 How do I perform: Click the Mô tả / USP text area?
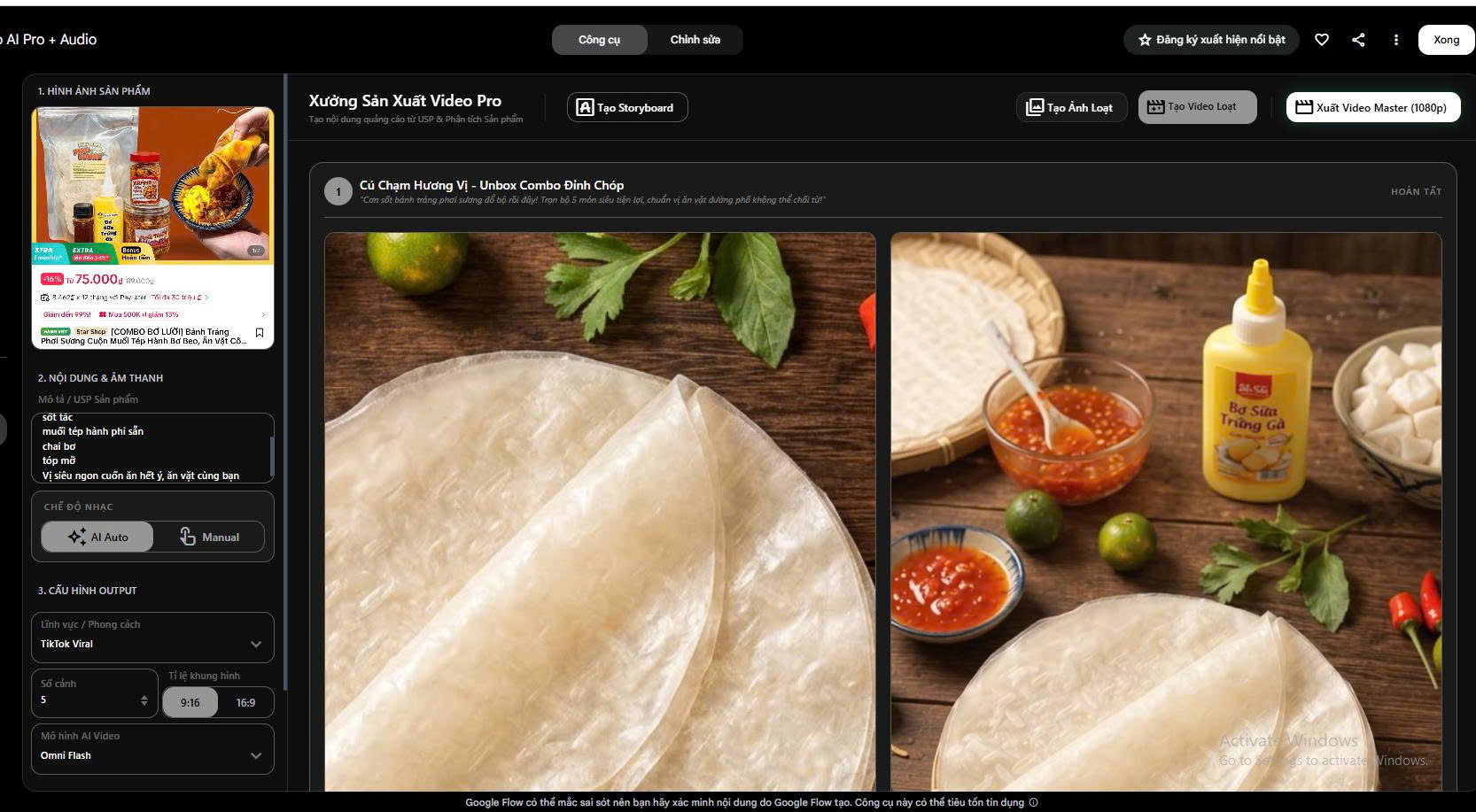151,447
